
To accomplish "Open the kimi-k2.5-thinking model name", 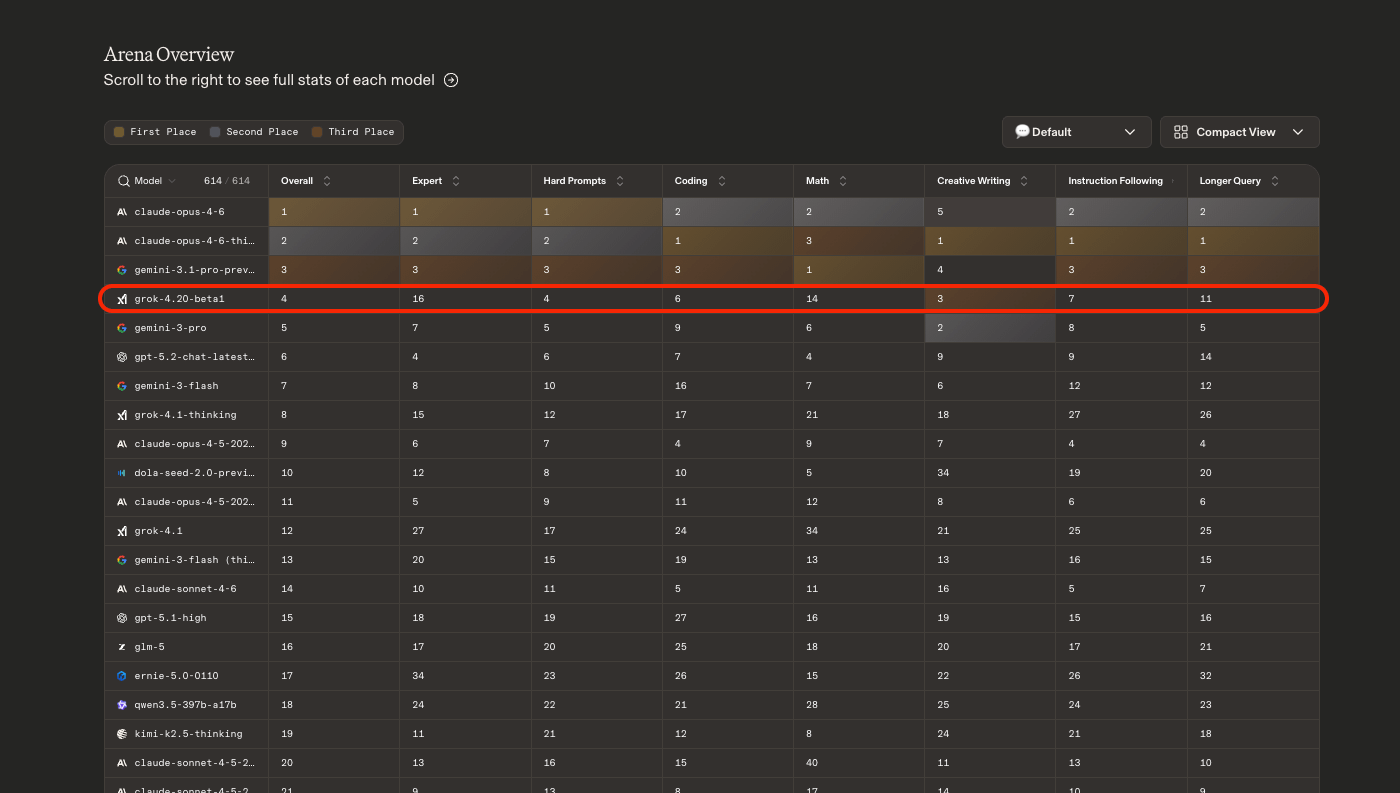I will click(188, 734).
